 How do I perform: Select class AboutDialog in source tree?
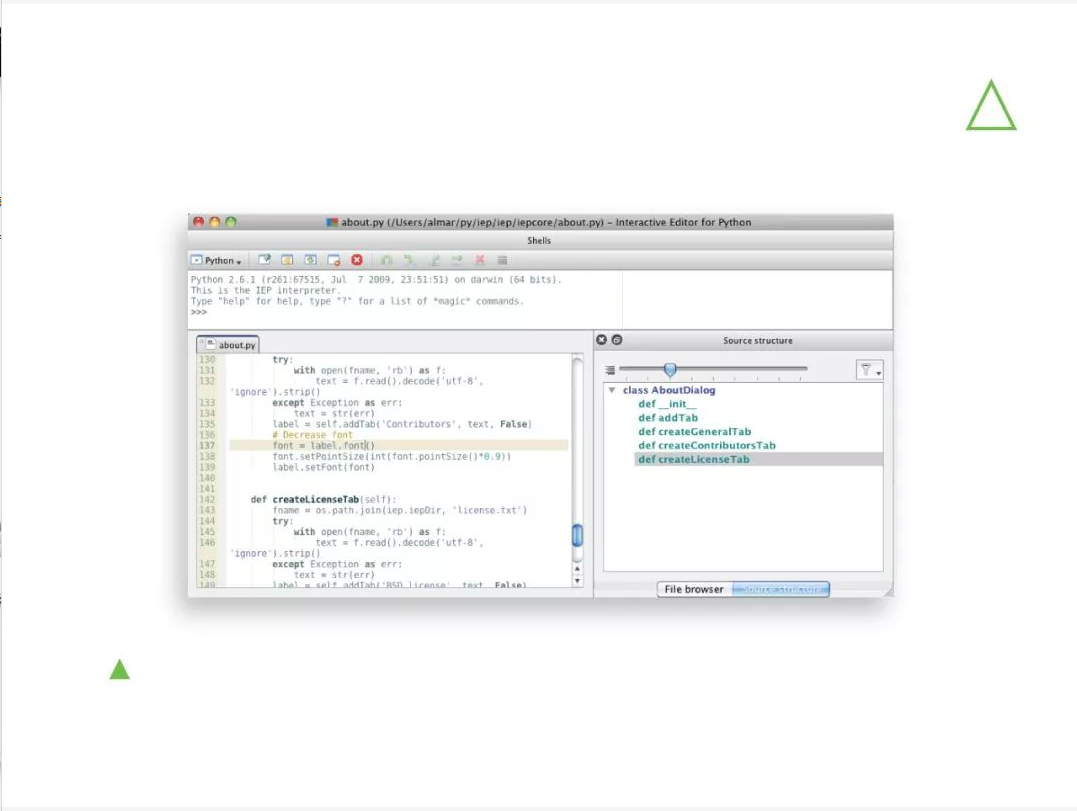[x=668, y=390]
